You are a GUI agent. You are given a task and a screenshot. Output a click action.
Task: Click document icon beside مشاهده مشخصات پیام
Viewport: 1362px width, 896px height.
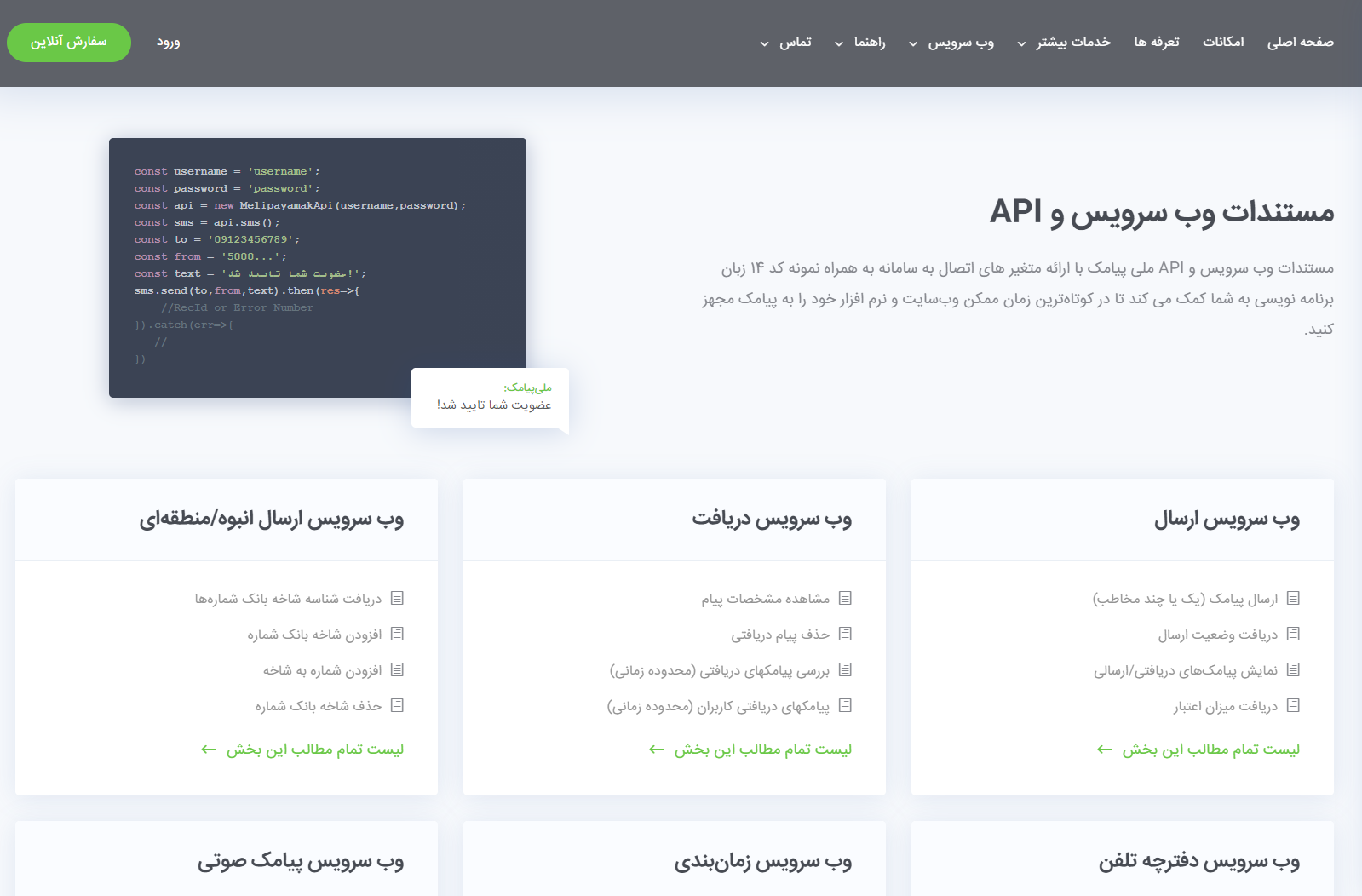[x=845, y=599]
